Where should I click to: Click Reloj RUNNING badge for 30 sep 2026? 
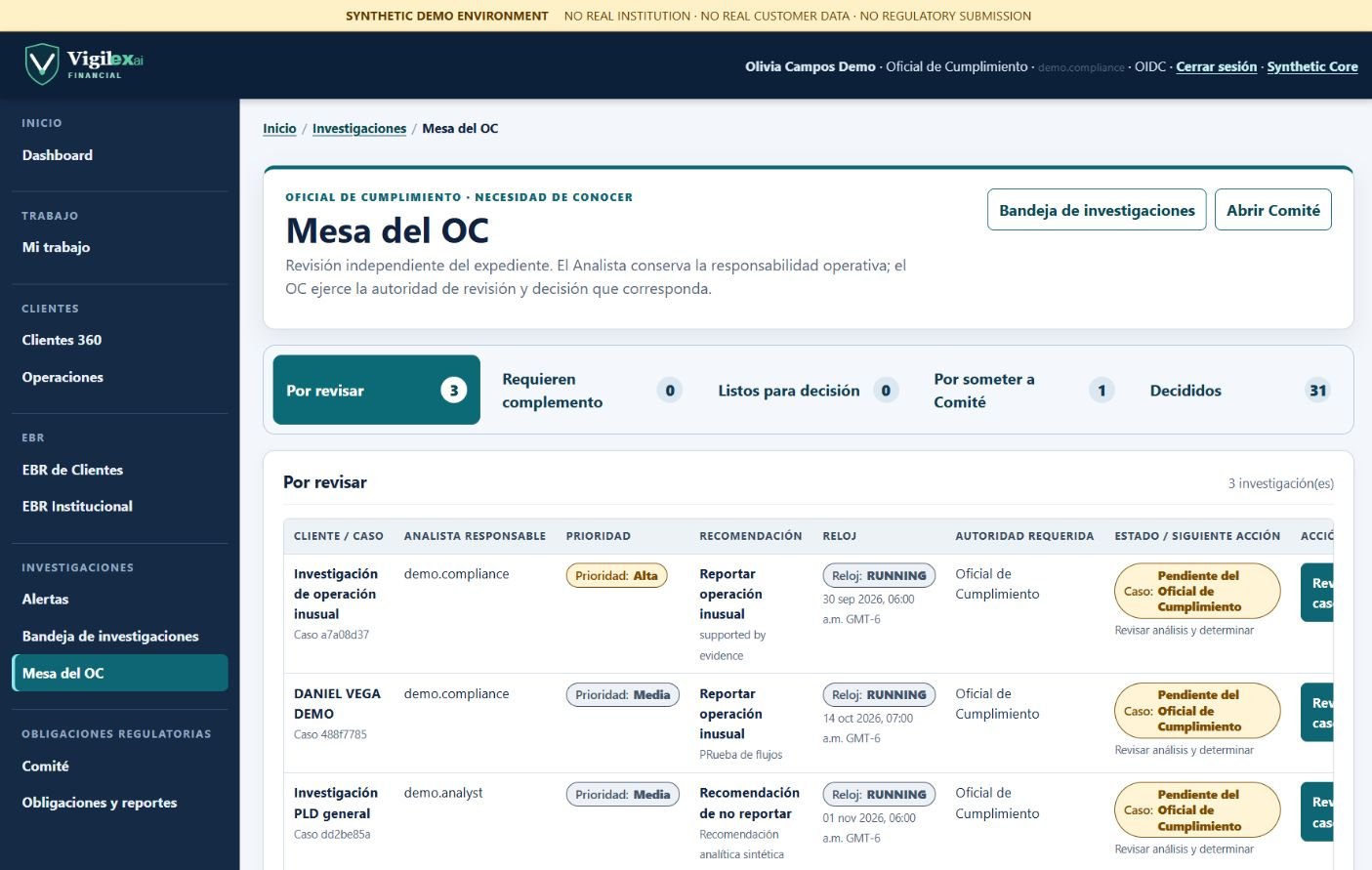(x=879, y=575)
